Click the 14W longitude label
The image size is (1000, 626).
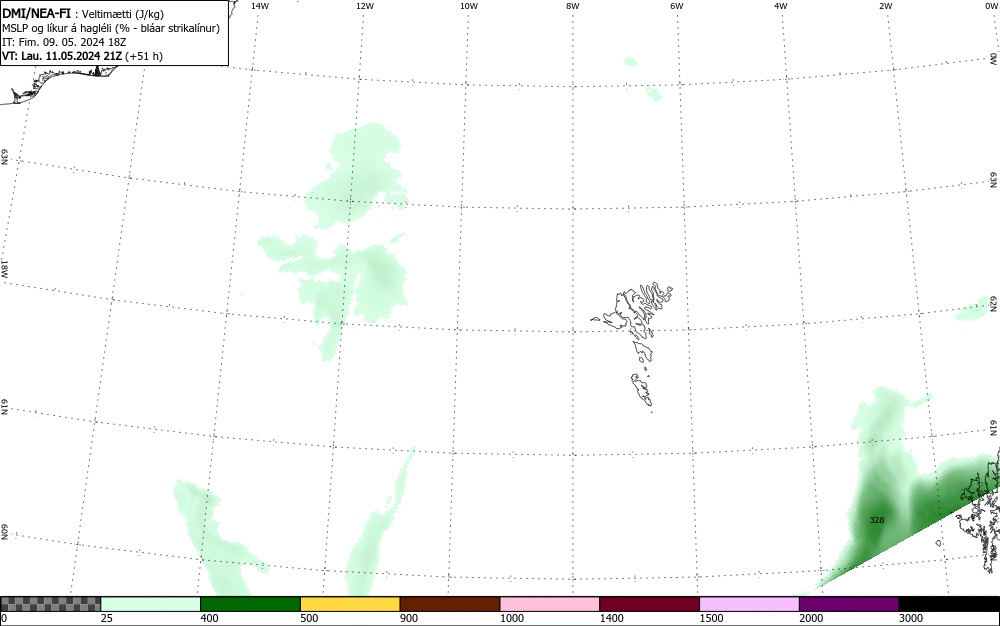pos(260,6)
